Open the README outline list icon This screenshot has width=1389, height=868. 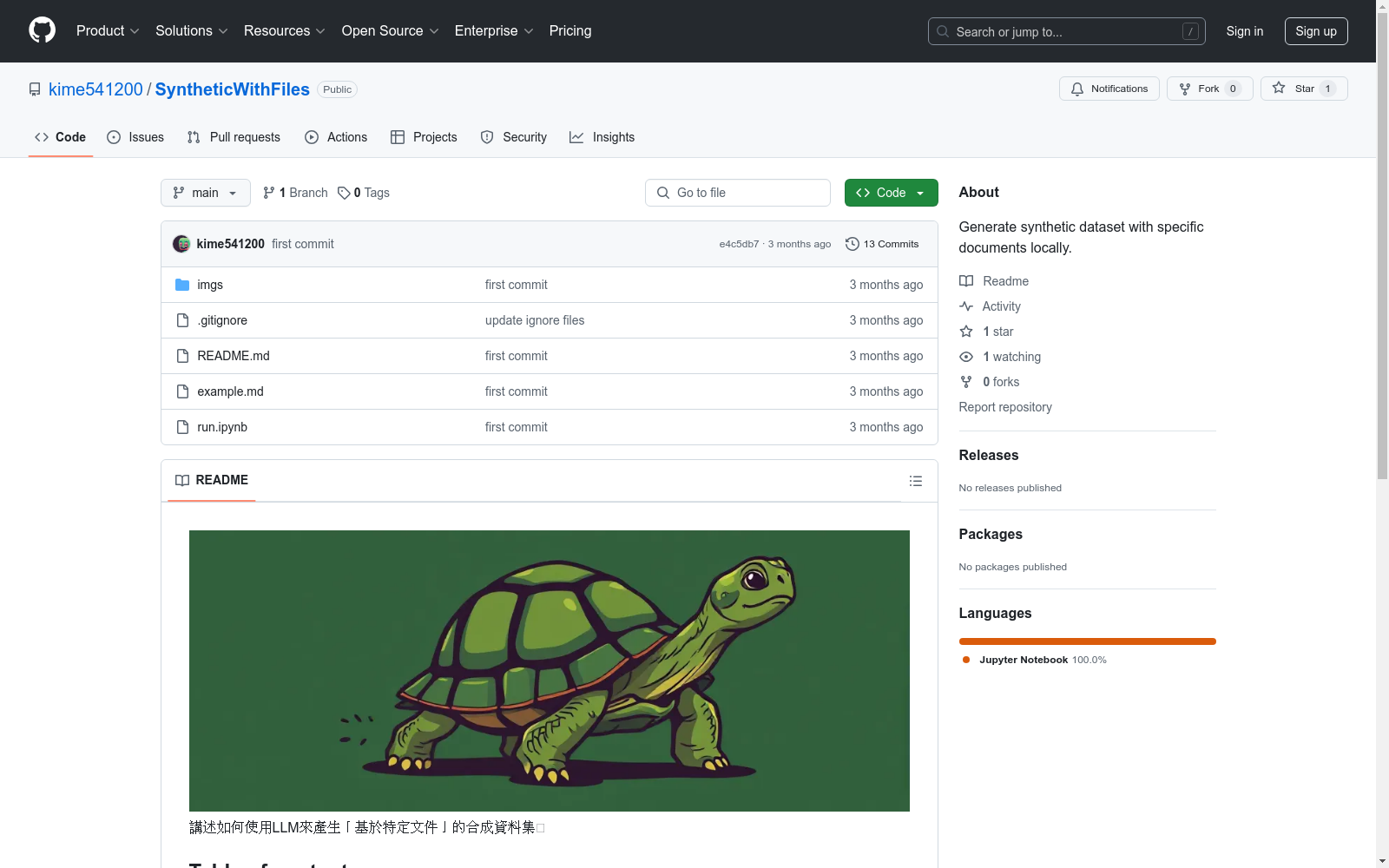point(916,481)
